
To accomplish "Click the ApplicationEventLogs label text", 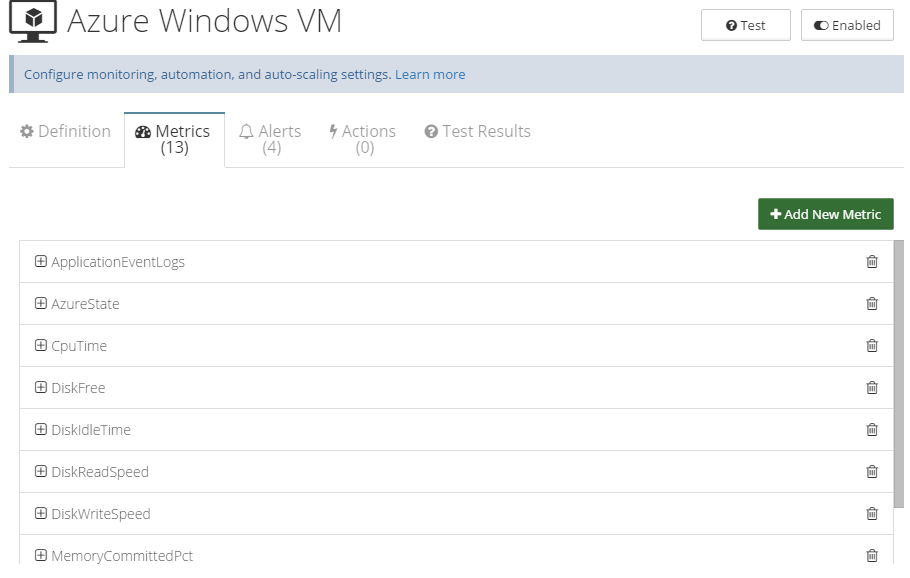I will pyautogui.click(x=118, y=262).
